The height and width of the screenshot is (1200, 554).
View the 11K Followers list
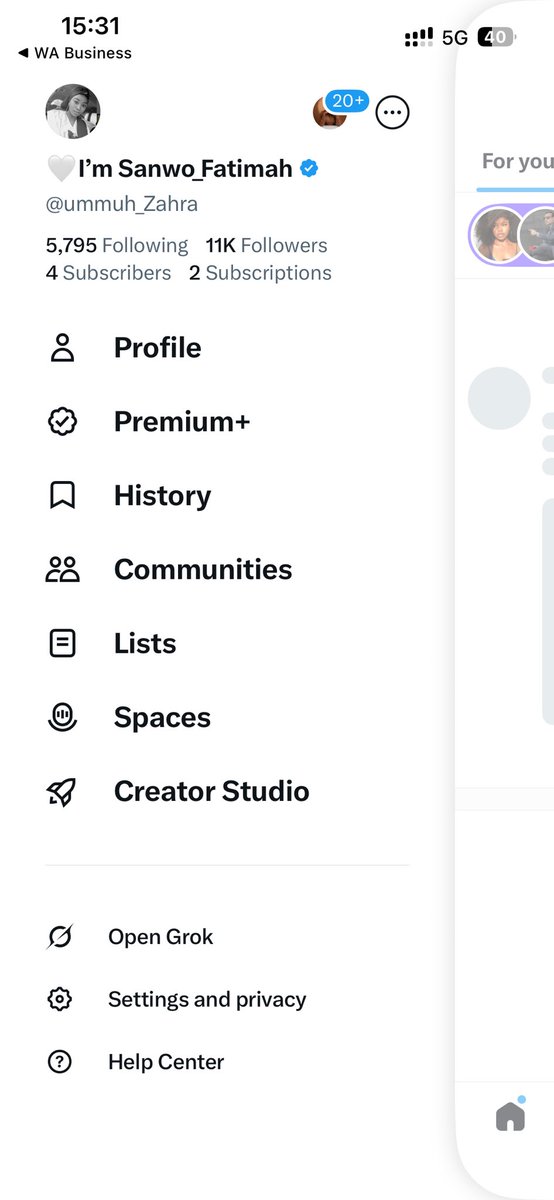coord(267,245)
